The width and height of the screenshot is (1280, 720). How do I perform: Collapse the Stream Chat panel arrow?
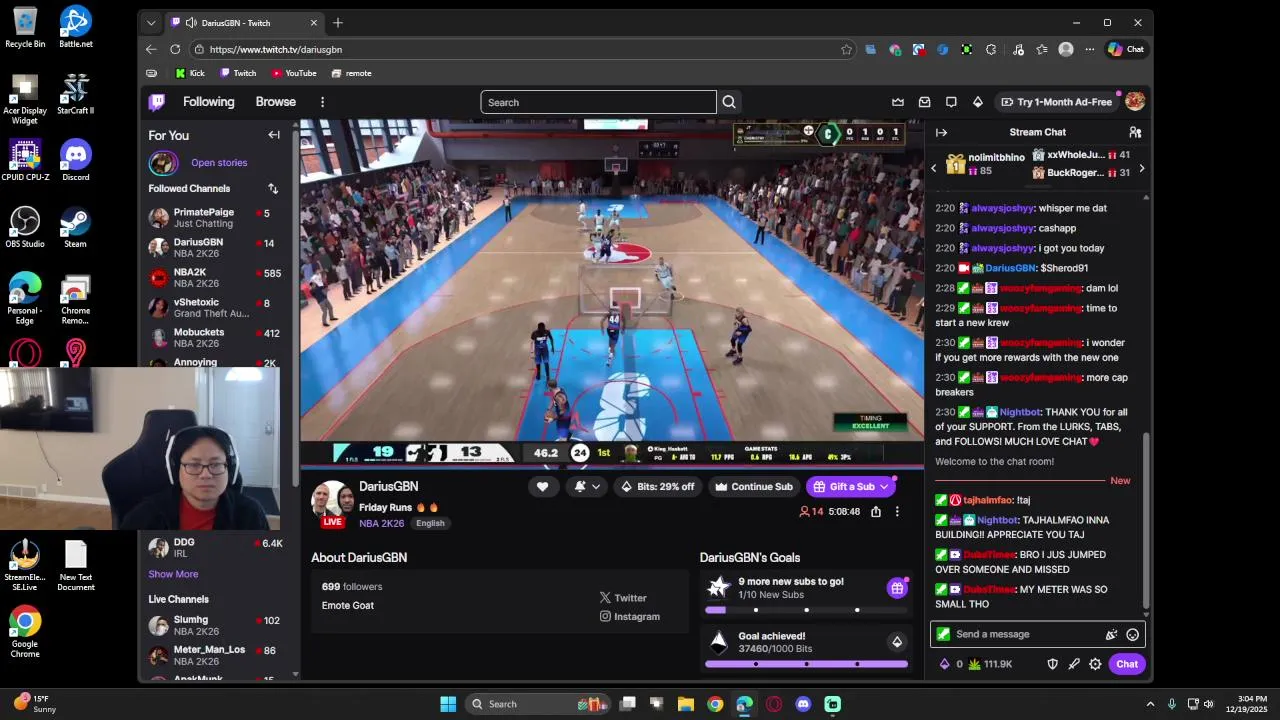coord(941,132)
